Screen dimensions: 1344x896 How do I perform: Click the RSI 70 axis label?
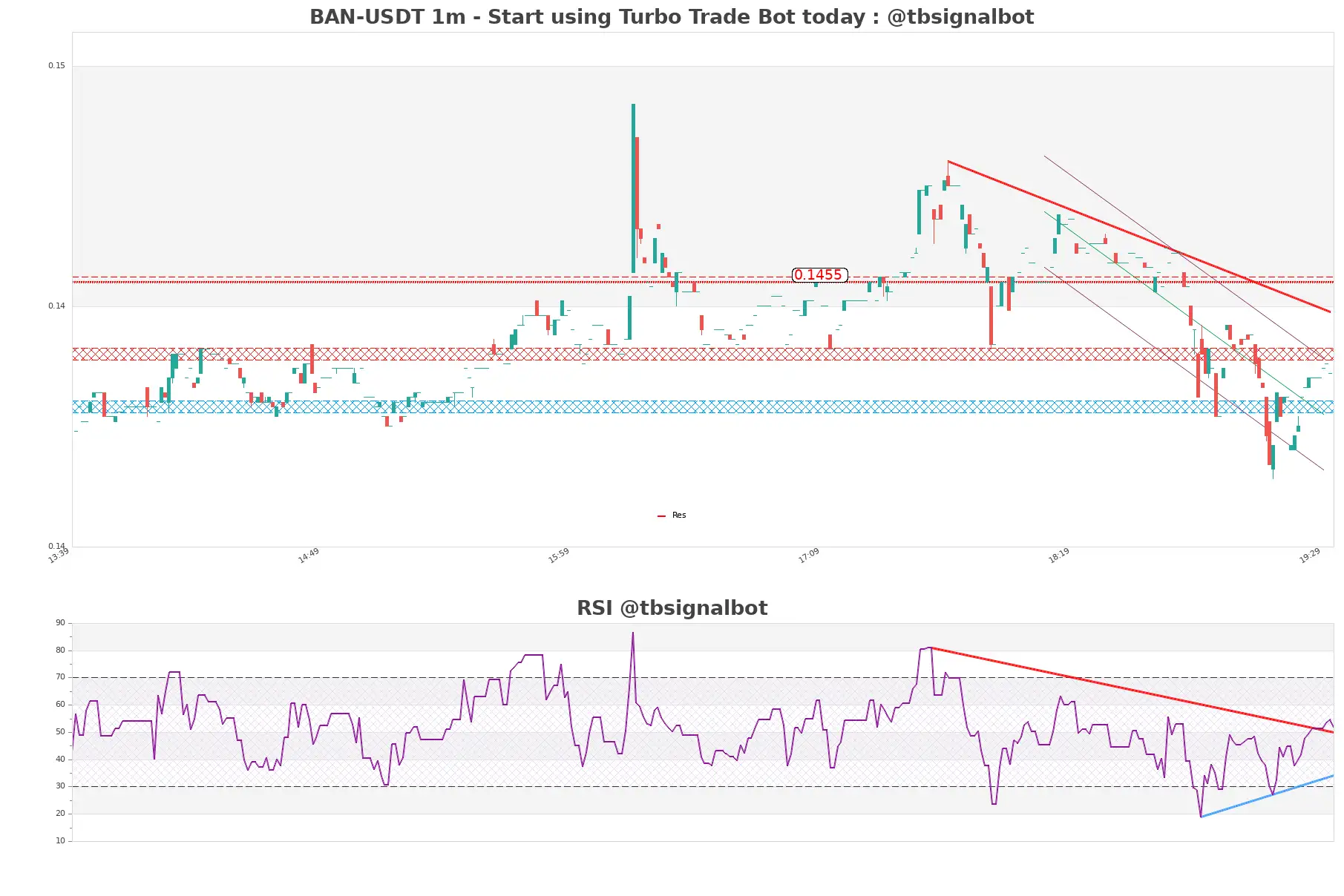60,677
